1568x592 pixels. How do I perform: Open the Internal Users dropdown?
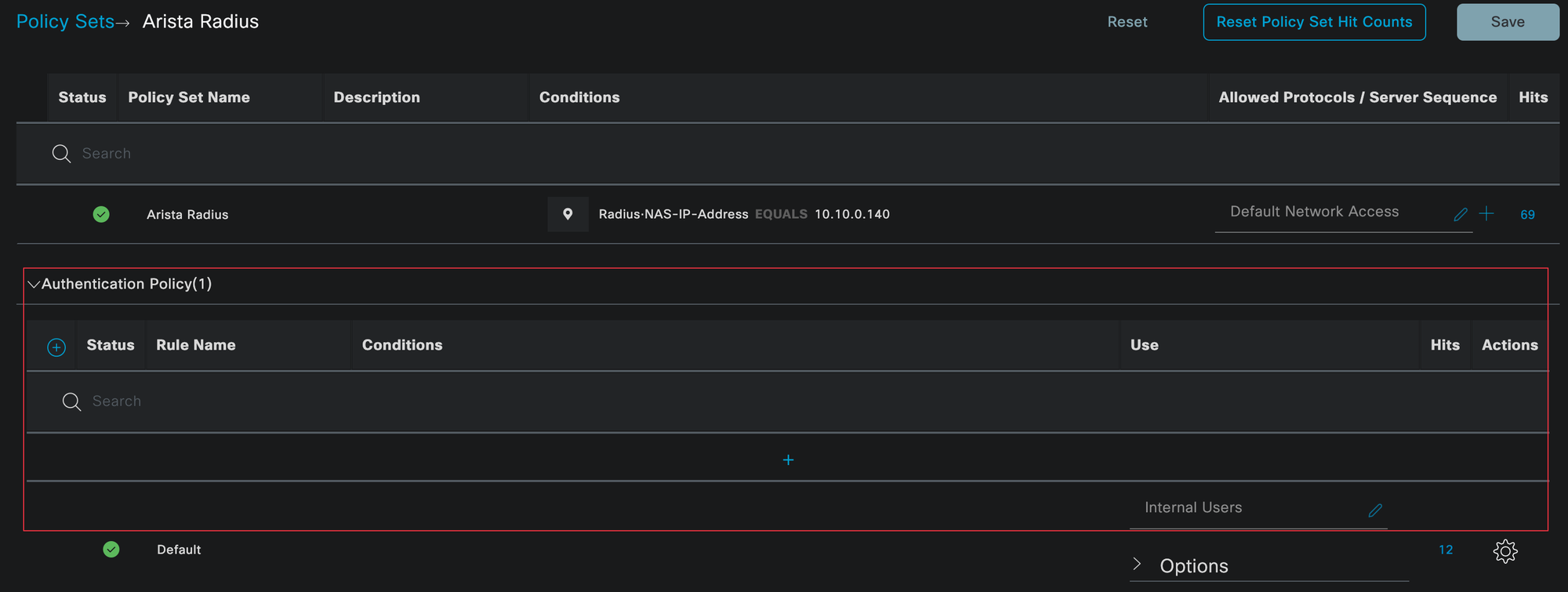(x=1247, y=508)
